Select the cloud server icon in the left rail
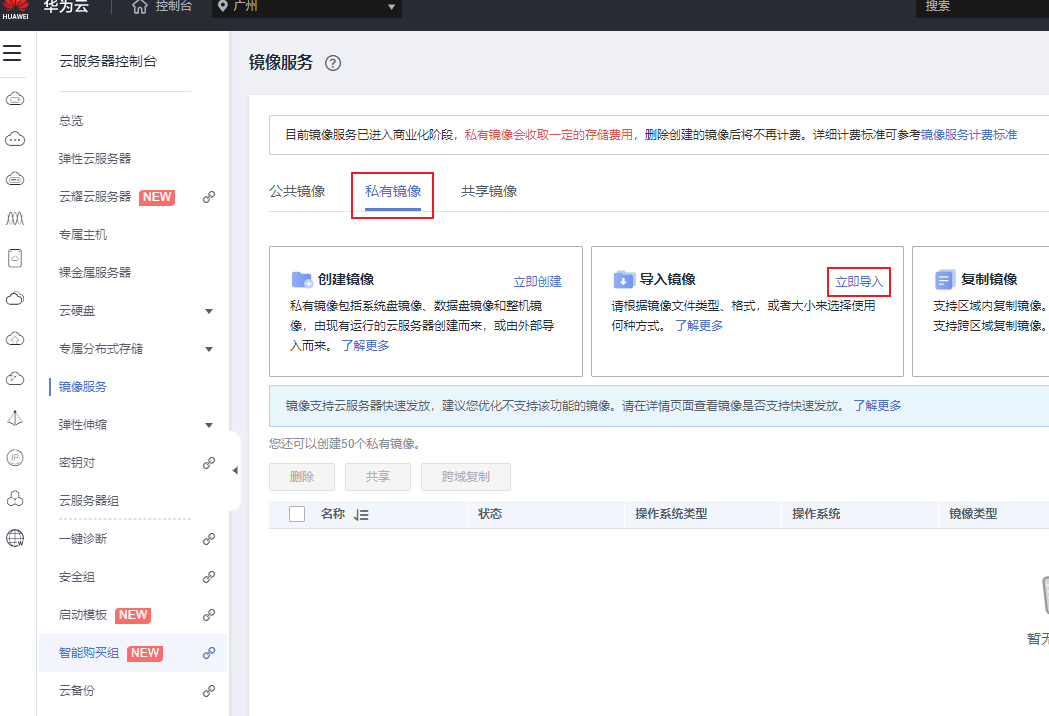This screenshot has height=716, width=1049. tap(14, 97)
